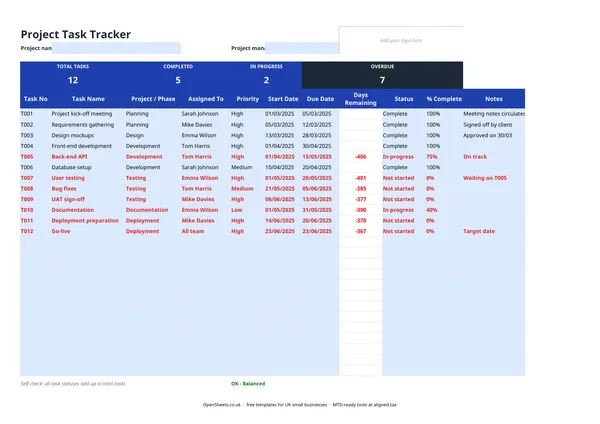
Task: Open the OpenSheets.co.uk footer link
Action: tap(222, 404)
